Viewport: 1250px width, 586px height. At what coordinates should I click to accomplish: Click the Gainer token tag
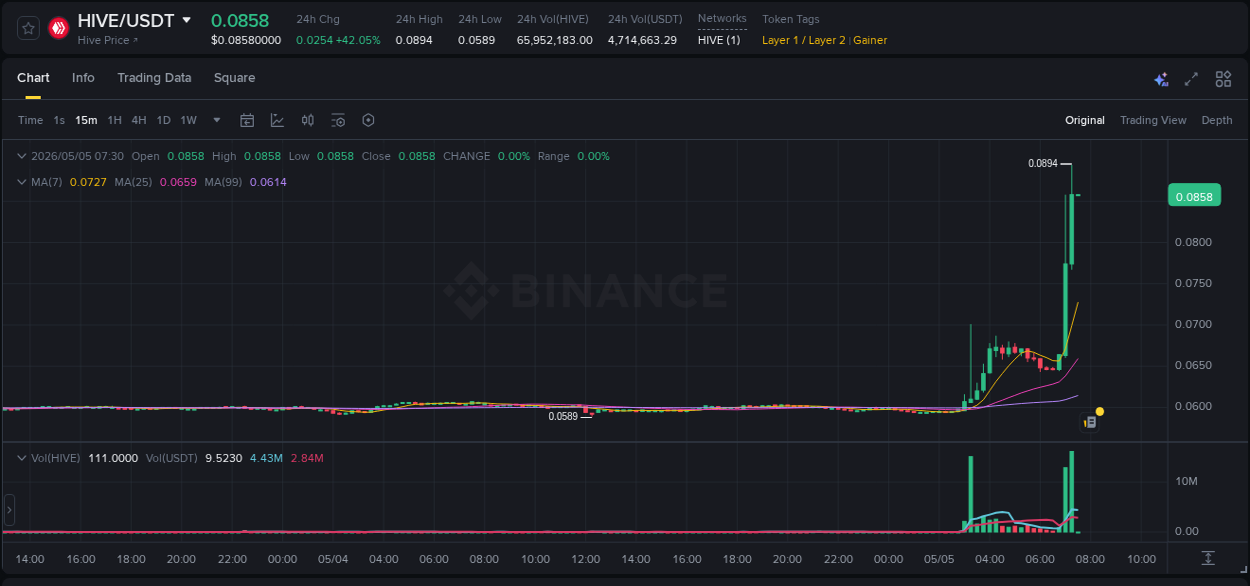[x=870, y=40]
